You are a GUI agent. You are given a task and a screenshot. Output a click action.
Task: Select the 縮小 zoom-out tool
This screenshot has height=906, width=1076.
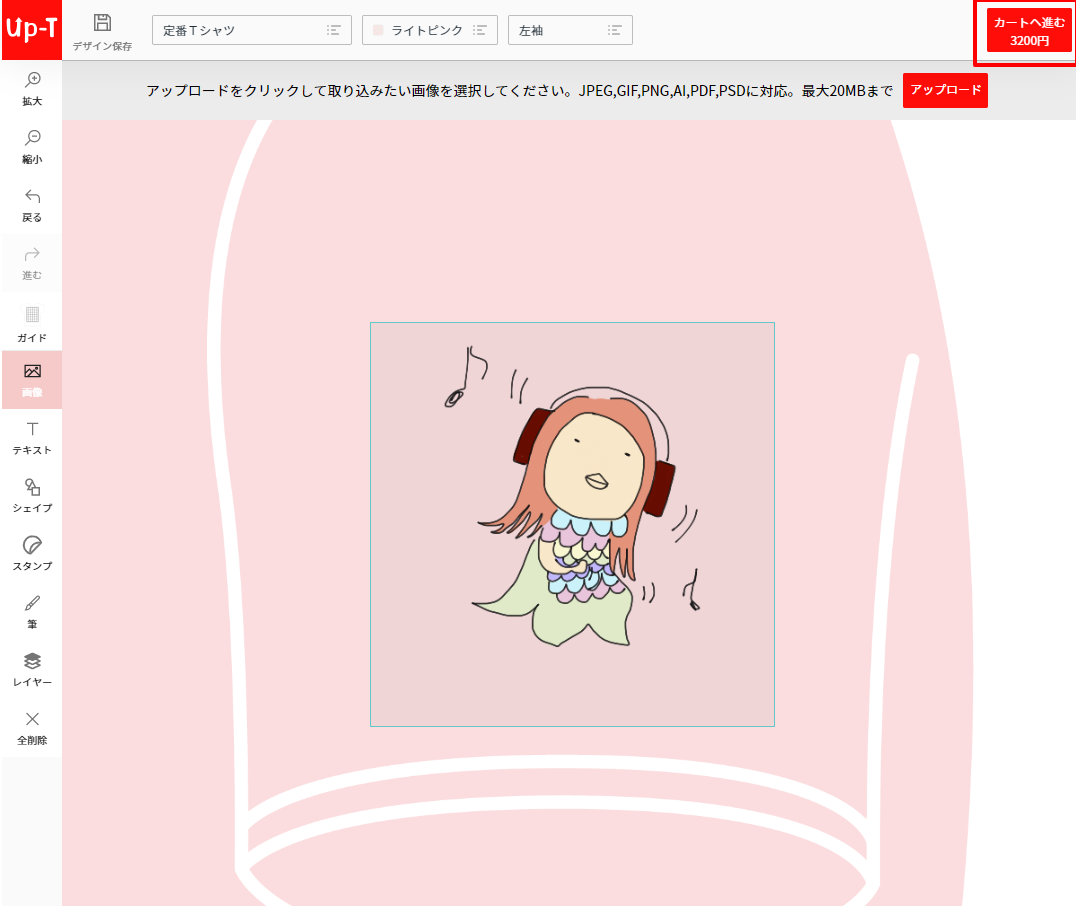[x=31, y=147]
